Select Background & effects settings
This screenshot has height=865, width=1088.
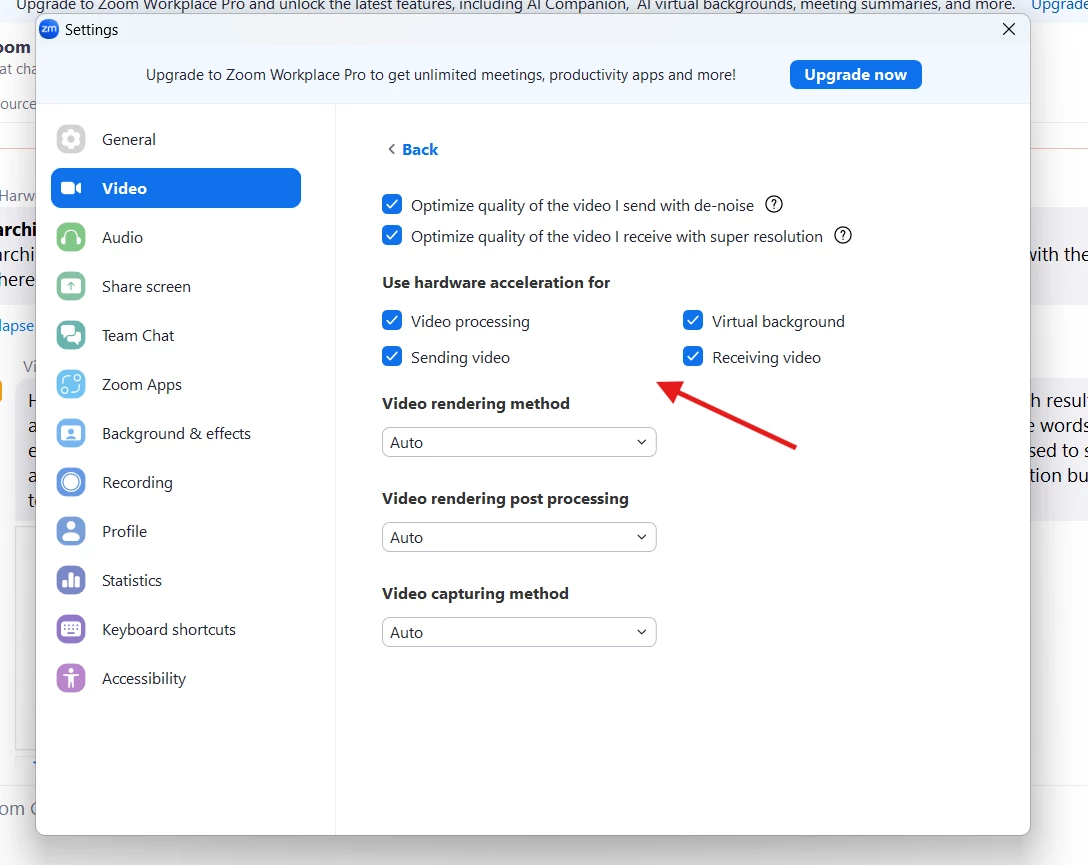[176, 434]
